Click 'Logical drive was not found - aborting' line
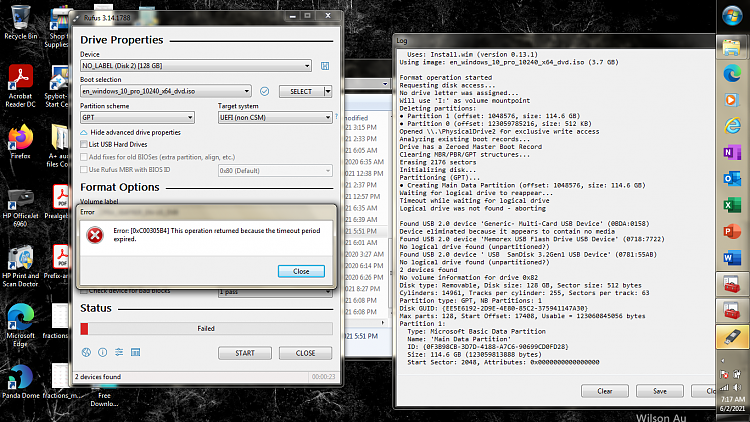 [473, 209]
